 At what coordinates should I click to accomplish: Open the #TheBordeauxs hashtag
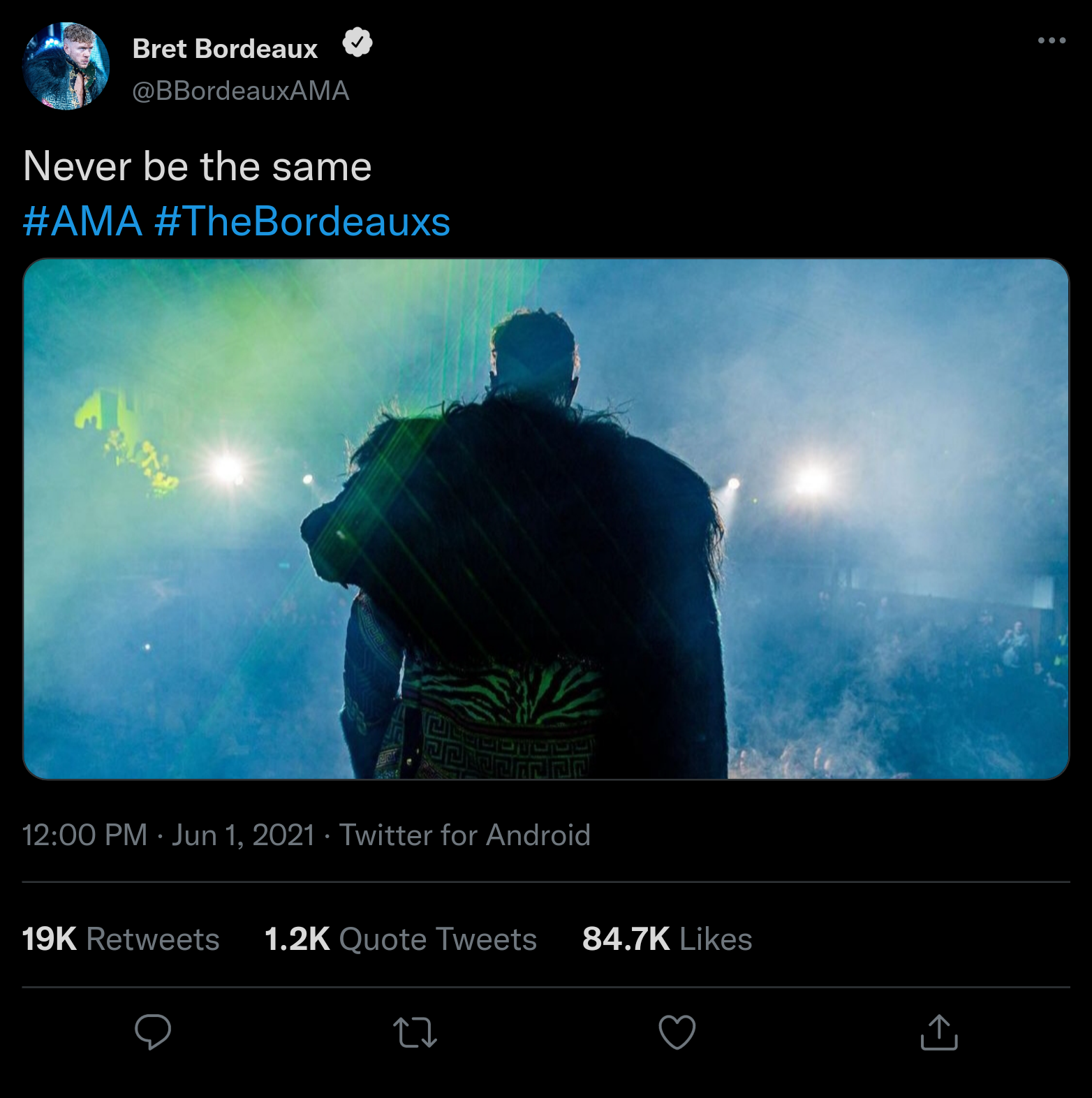(302, 222)
